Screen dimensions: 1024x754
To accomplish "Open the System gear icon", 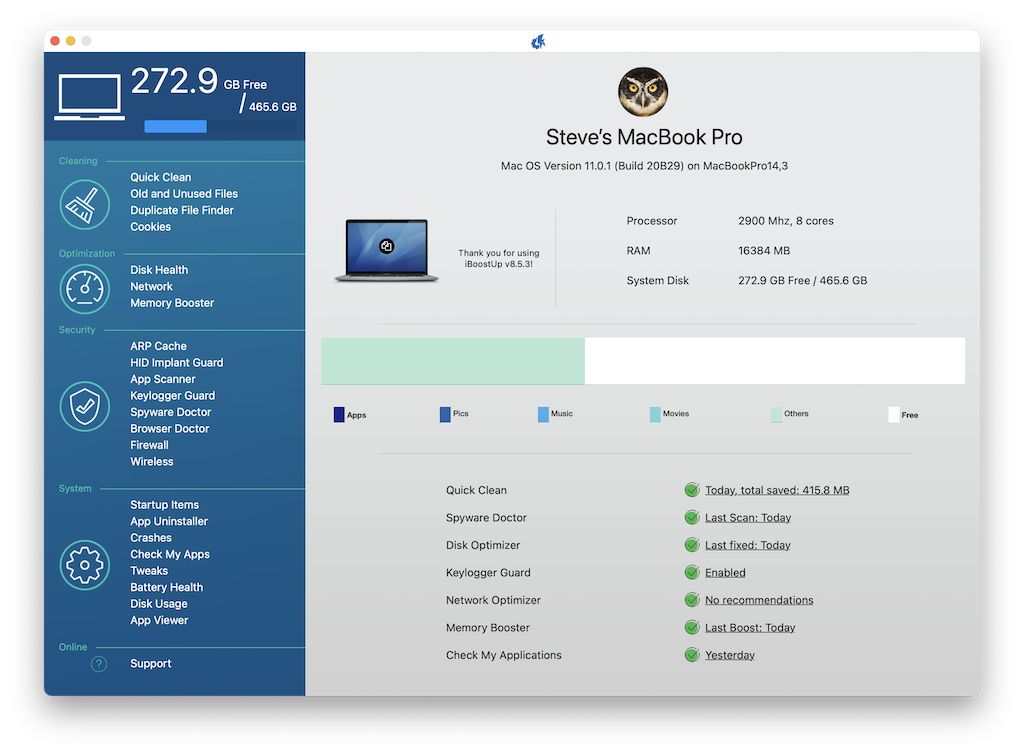I will (84, 565).
